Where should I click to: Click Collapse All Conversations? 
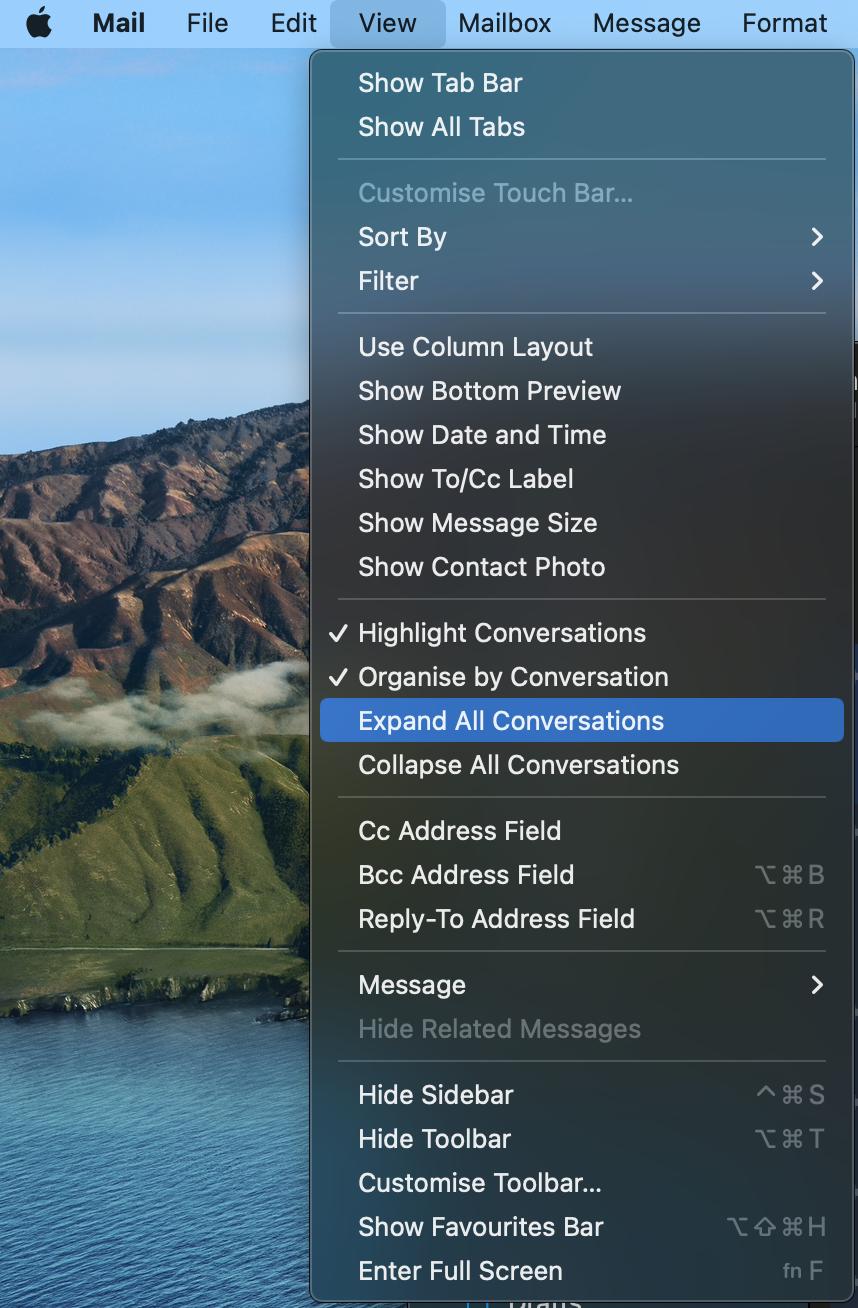pyautogui.click(x=582, y=765)
